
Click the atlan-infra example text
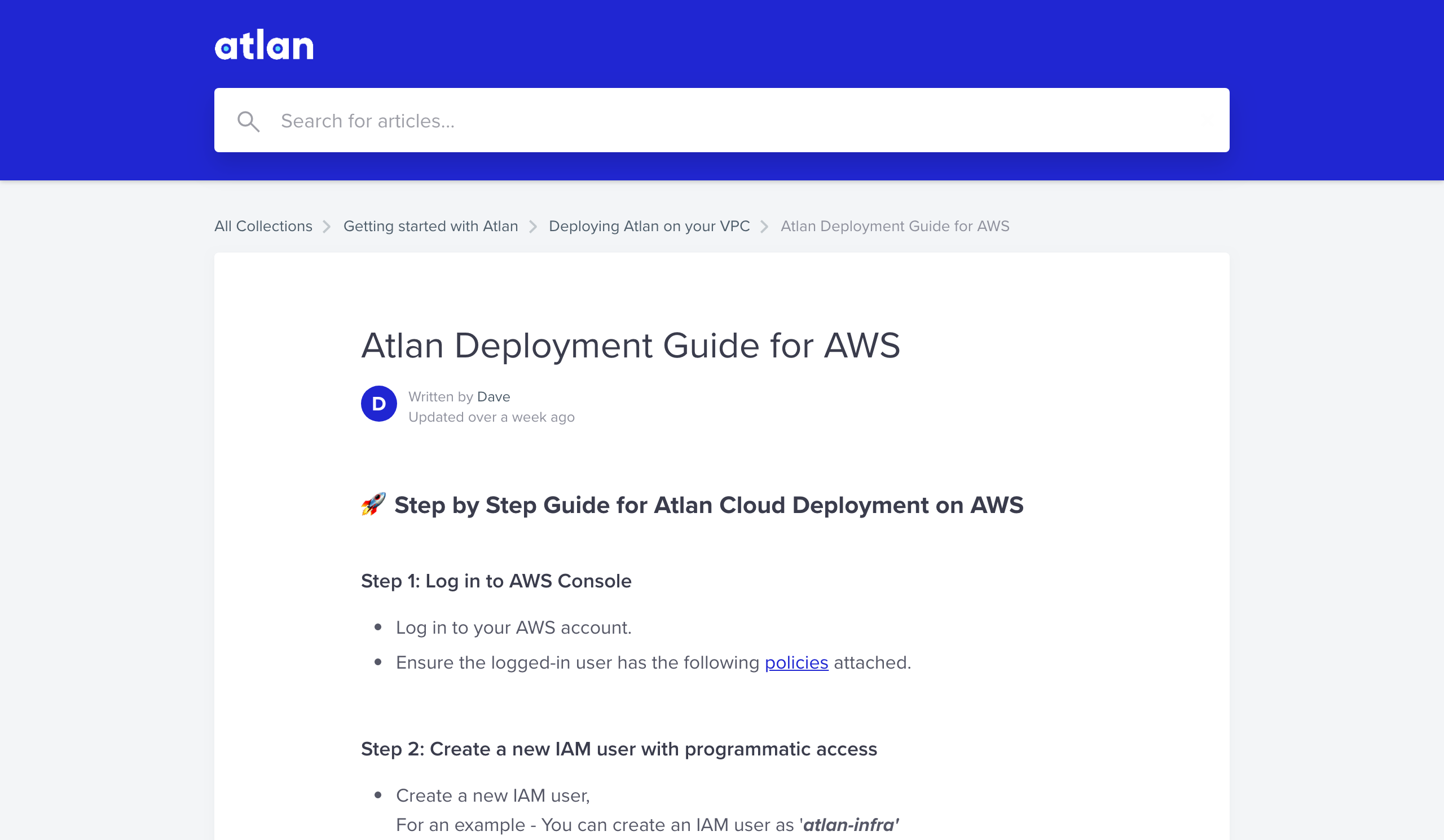(x=851, y=825)
